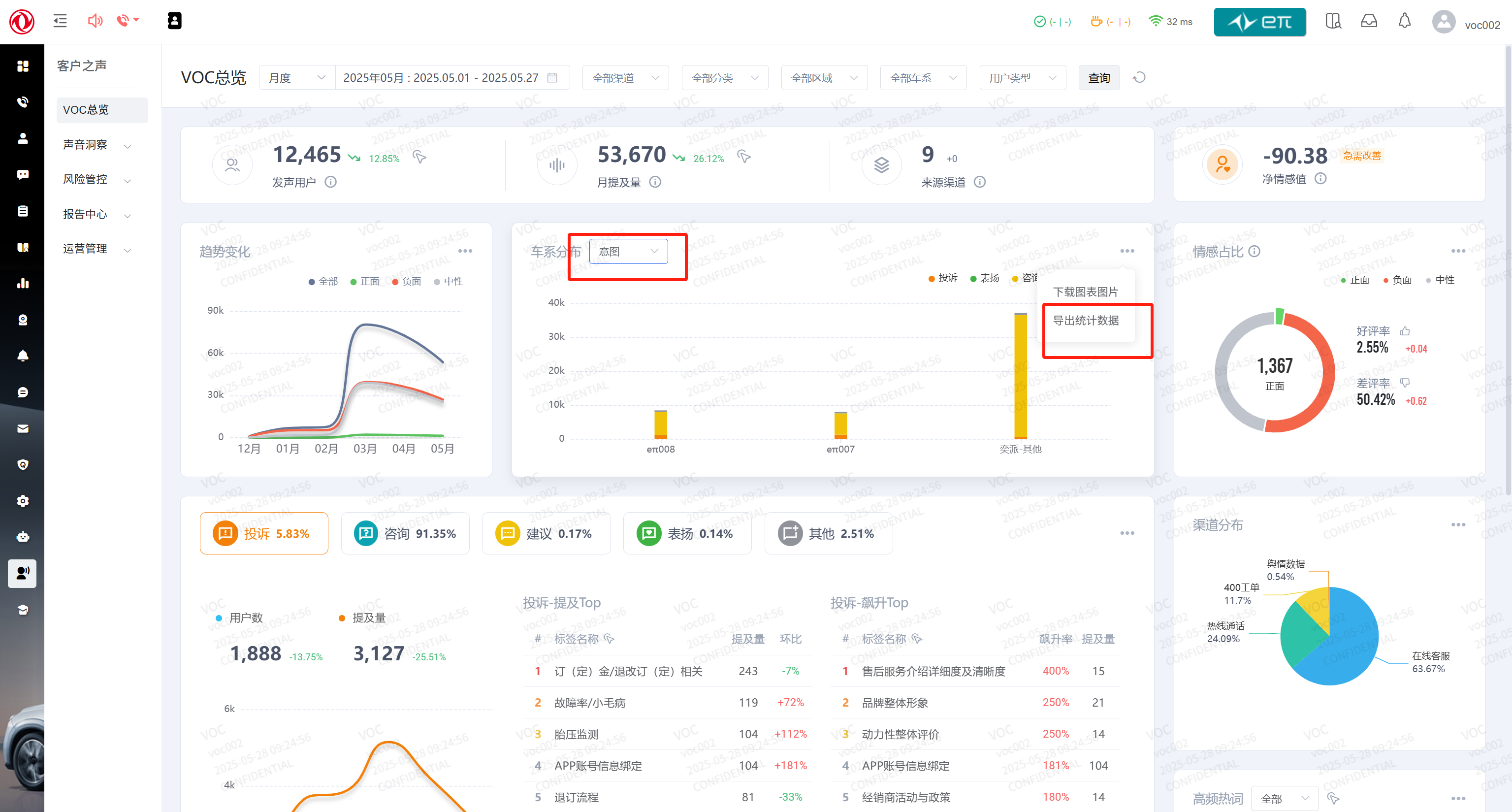
Task: Select the 其他 2.51% category card
Action: pos(828,533)
